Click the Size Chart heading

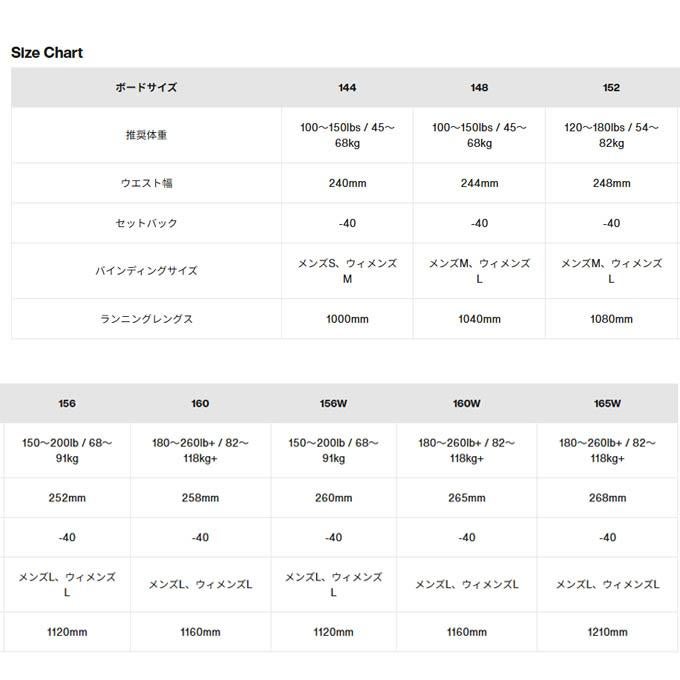point(47,53)
